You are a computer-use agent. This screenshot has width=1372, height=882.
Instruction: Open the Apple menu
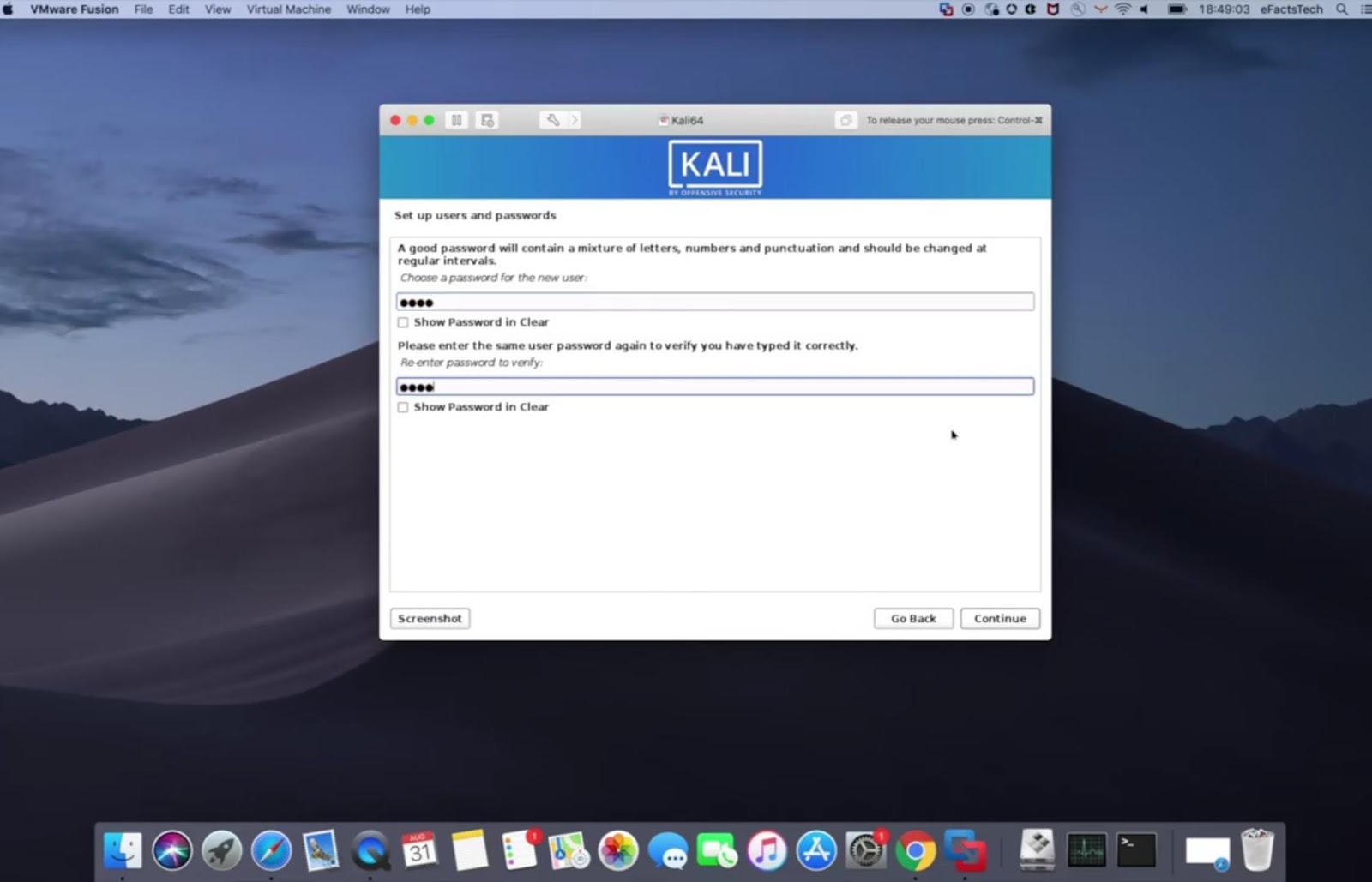pyautogui.click(x=9, y=9)
